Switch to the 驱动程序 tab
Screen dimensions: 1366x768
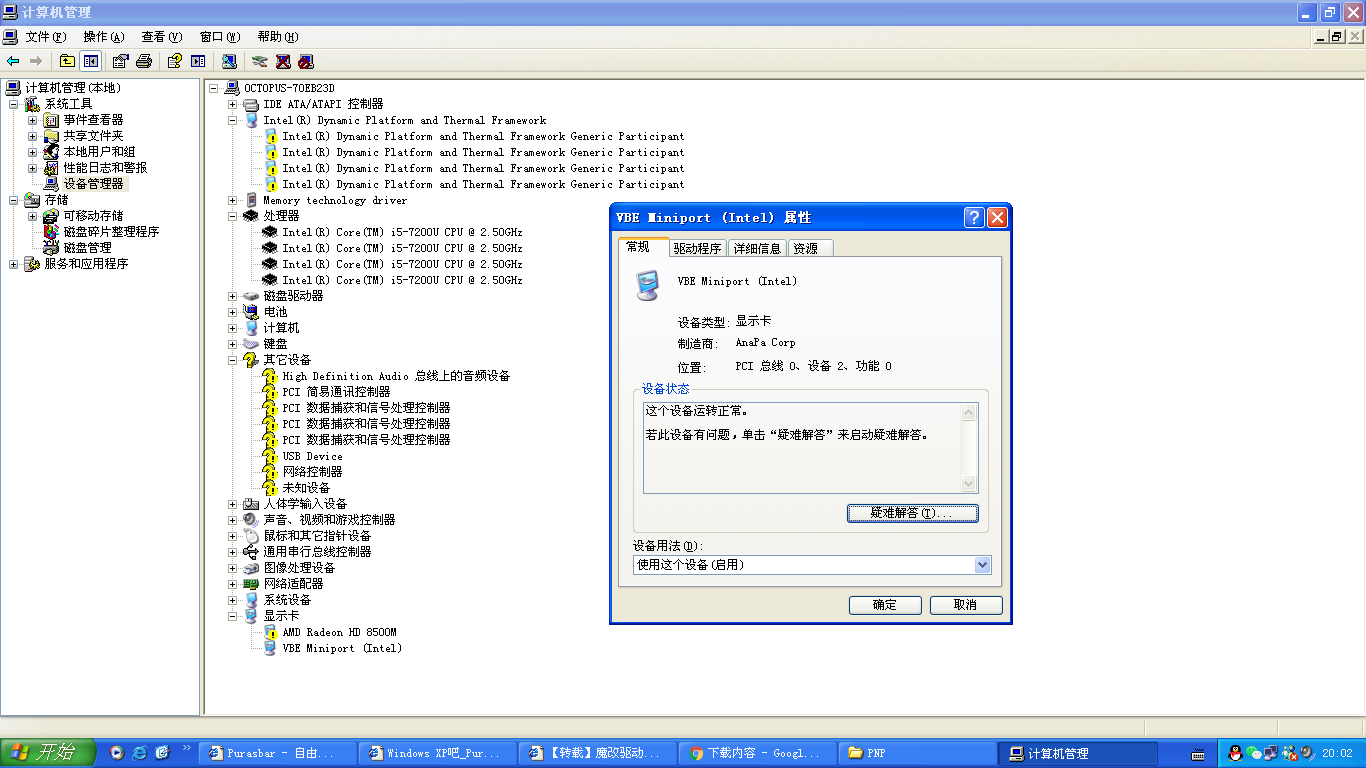pos(697,249)
